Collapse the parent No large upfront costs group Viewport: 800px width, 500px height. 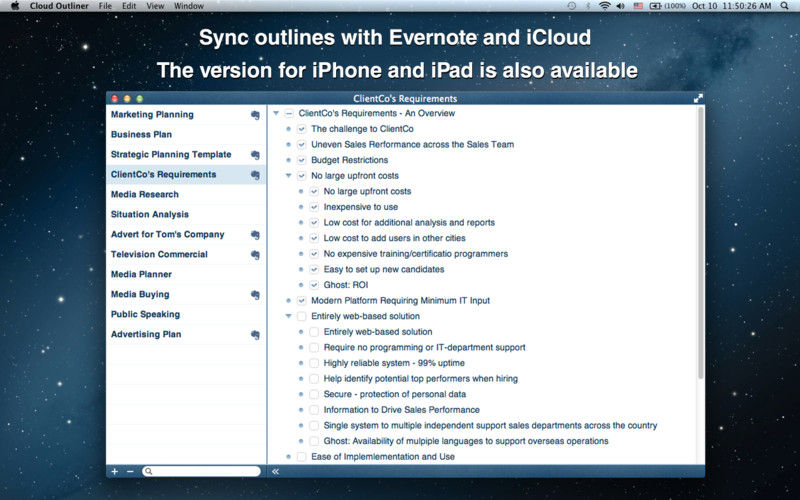(x=288, y=176)
